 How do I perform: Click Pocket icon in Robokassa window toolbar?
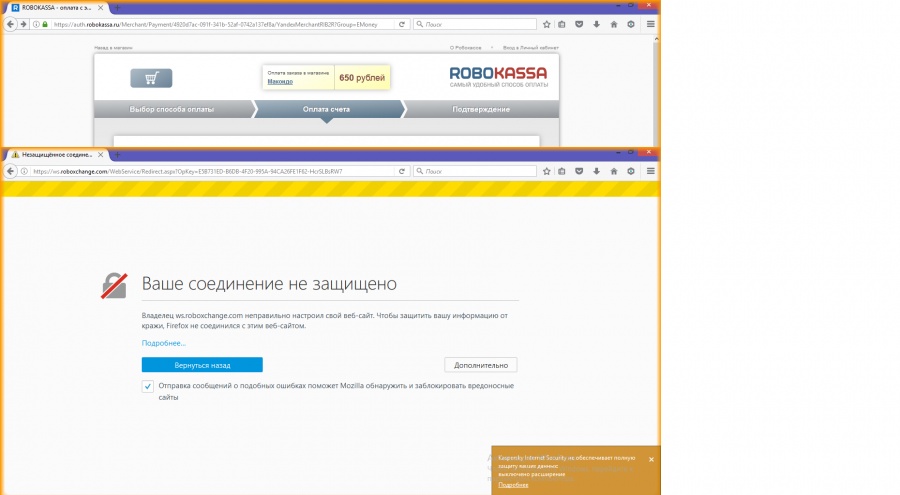click(579, 24)
